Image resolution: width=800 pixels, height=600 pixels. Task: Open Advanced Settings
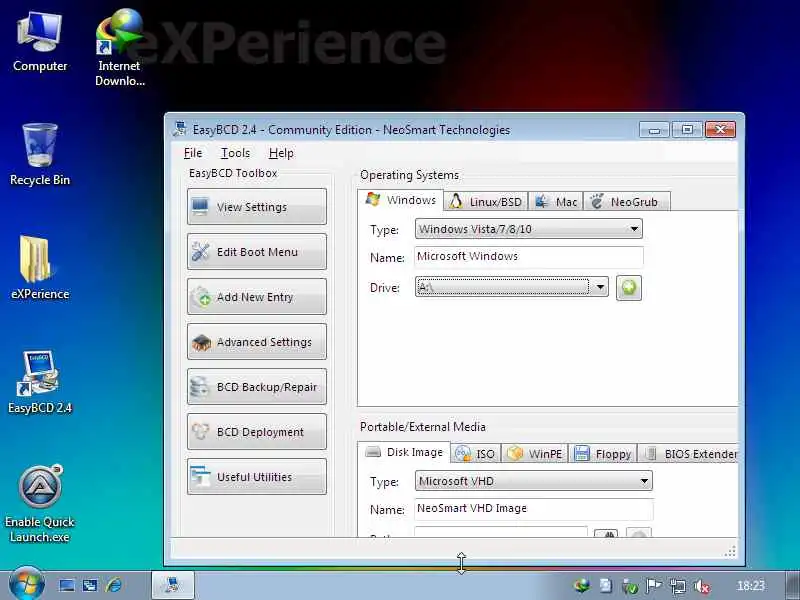(x=257, y=341)
